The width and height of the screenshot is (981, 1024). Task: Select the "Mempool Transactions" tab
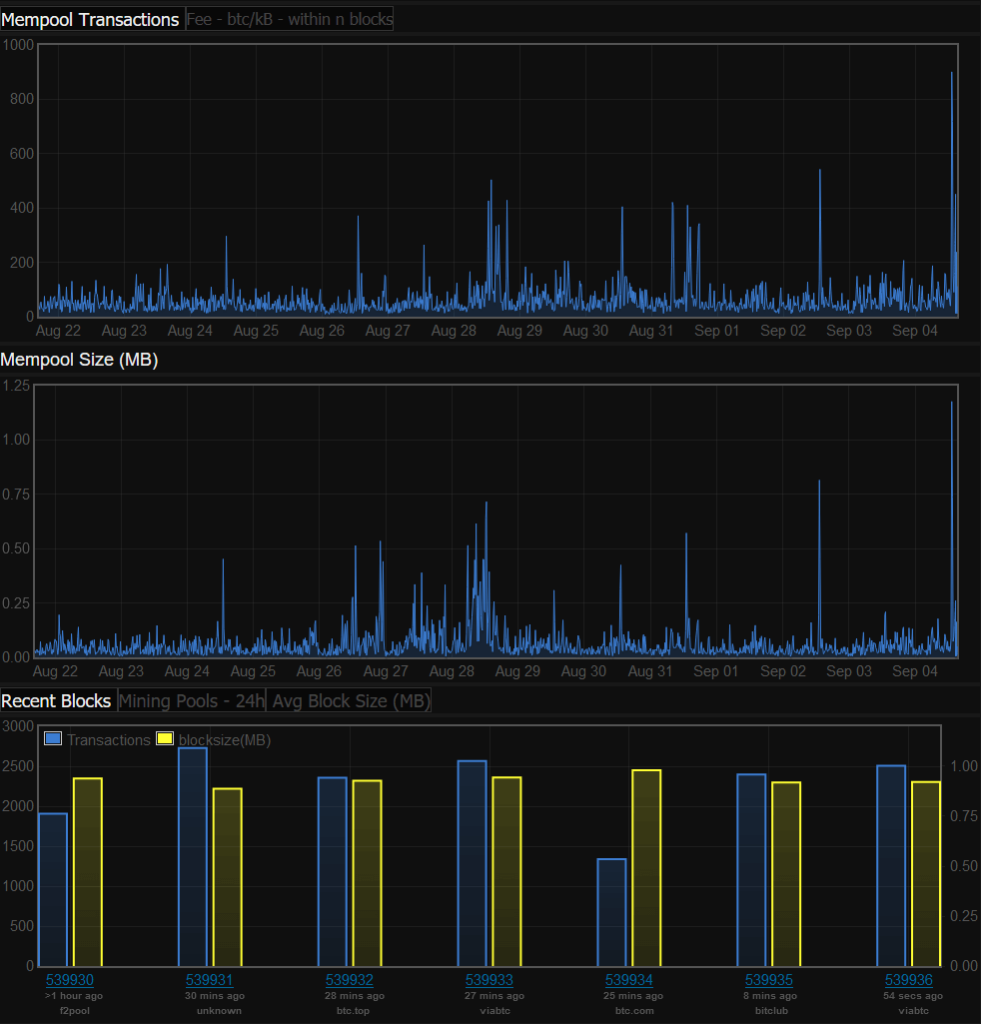click(x=92, y=18)
